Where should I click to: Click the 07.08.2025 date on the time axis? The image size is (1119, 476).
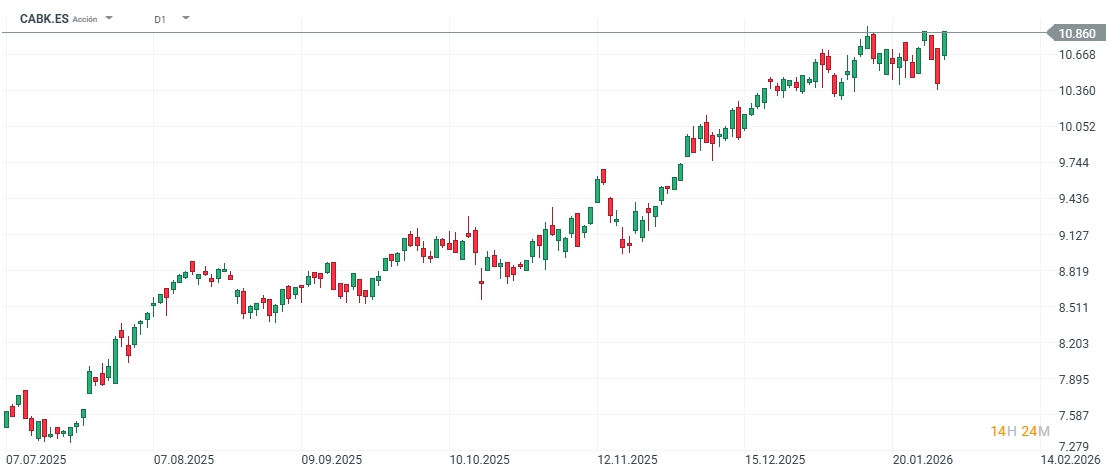pos(184,460)
